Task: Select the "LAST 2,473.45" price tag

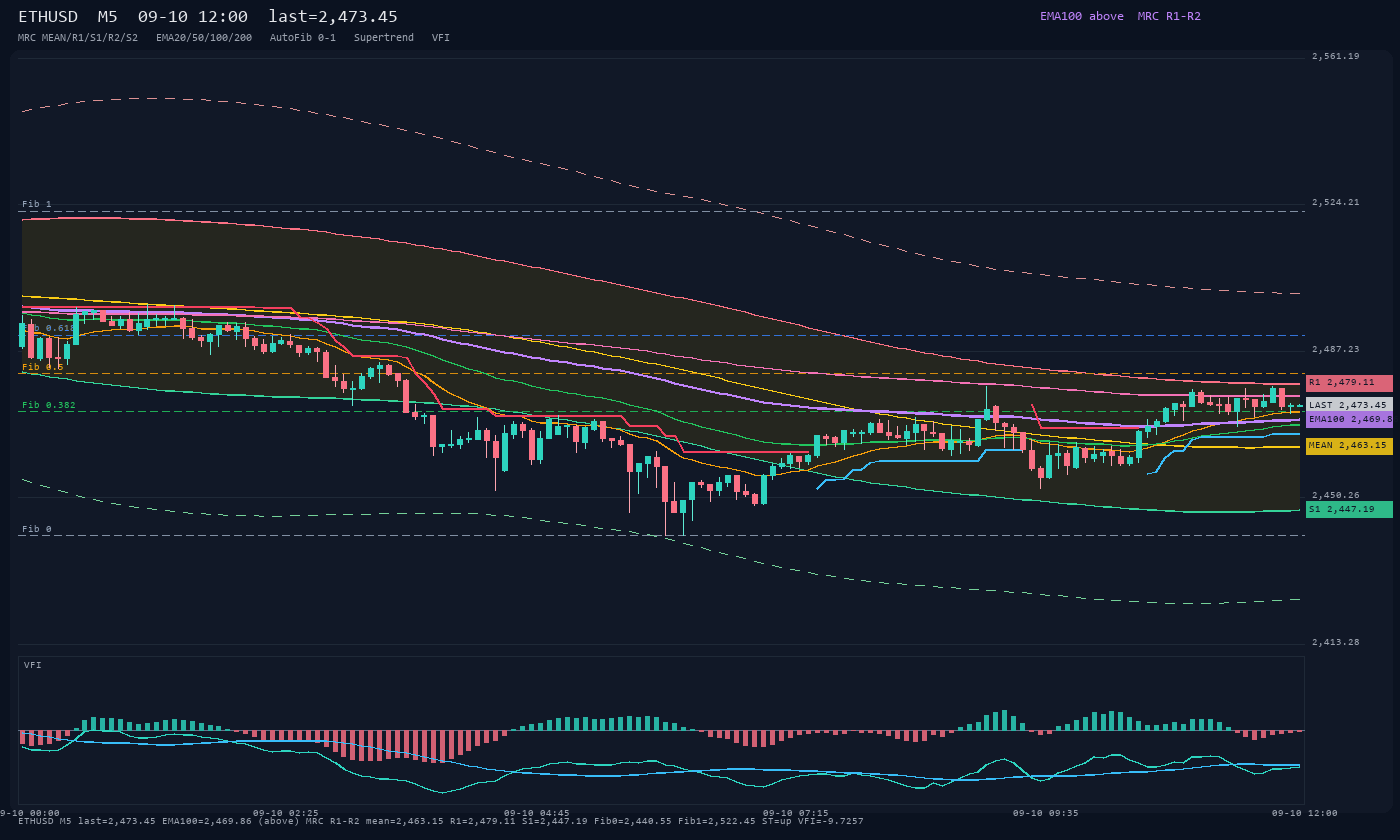Action: pos(1349,405)
